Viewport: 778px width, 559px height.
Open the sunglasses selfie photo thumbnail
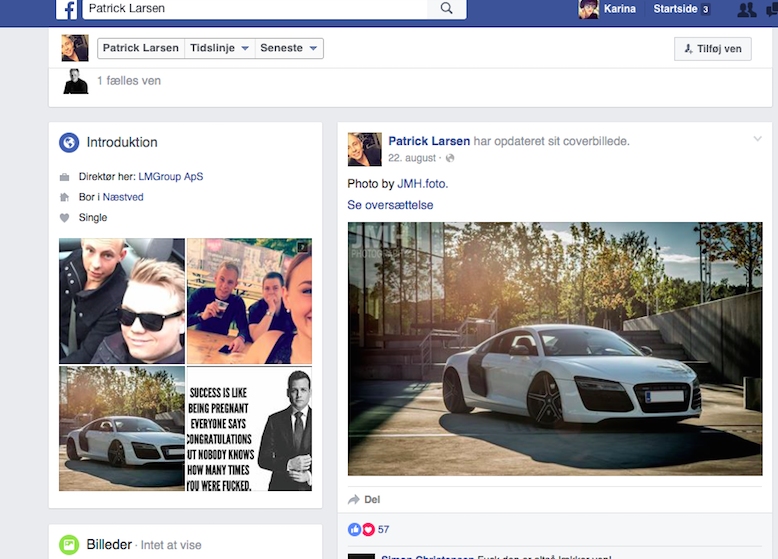tap(122, 301)
